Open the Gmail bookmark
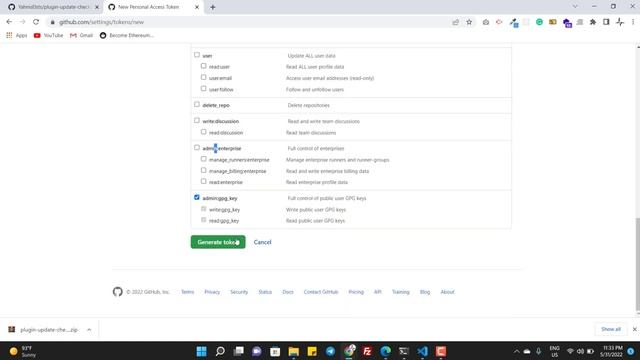 pyautogui.click(x=82, y=36)
